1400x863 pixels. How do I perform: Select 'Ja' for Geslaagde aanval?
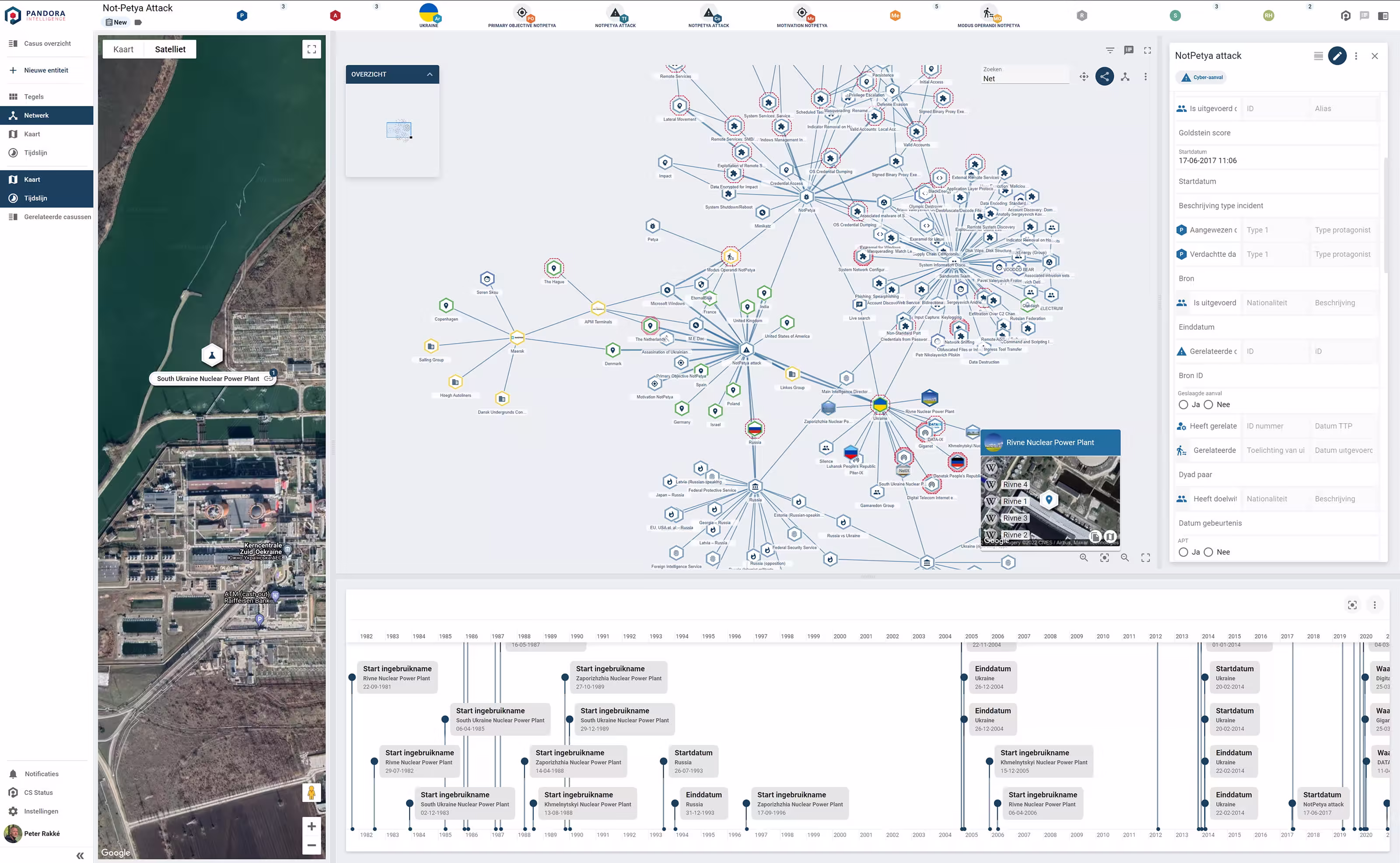[1184, 405]
